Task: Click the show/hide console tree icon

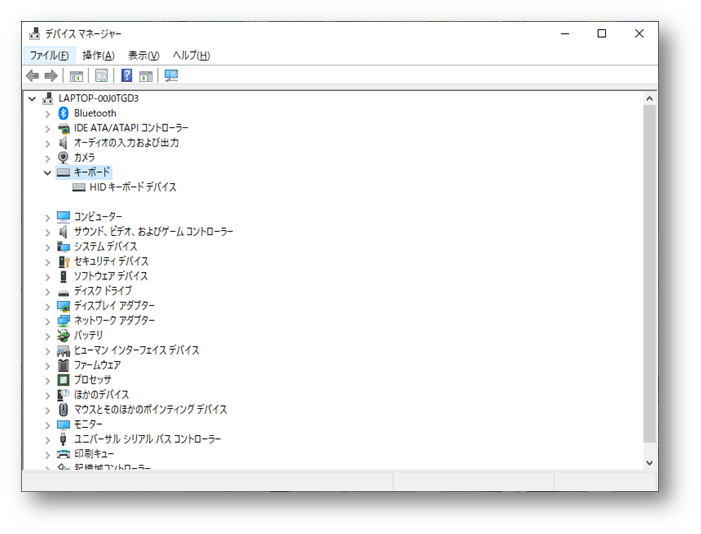Action: pyautogui.click(x=76, y=76)
